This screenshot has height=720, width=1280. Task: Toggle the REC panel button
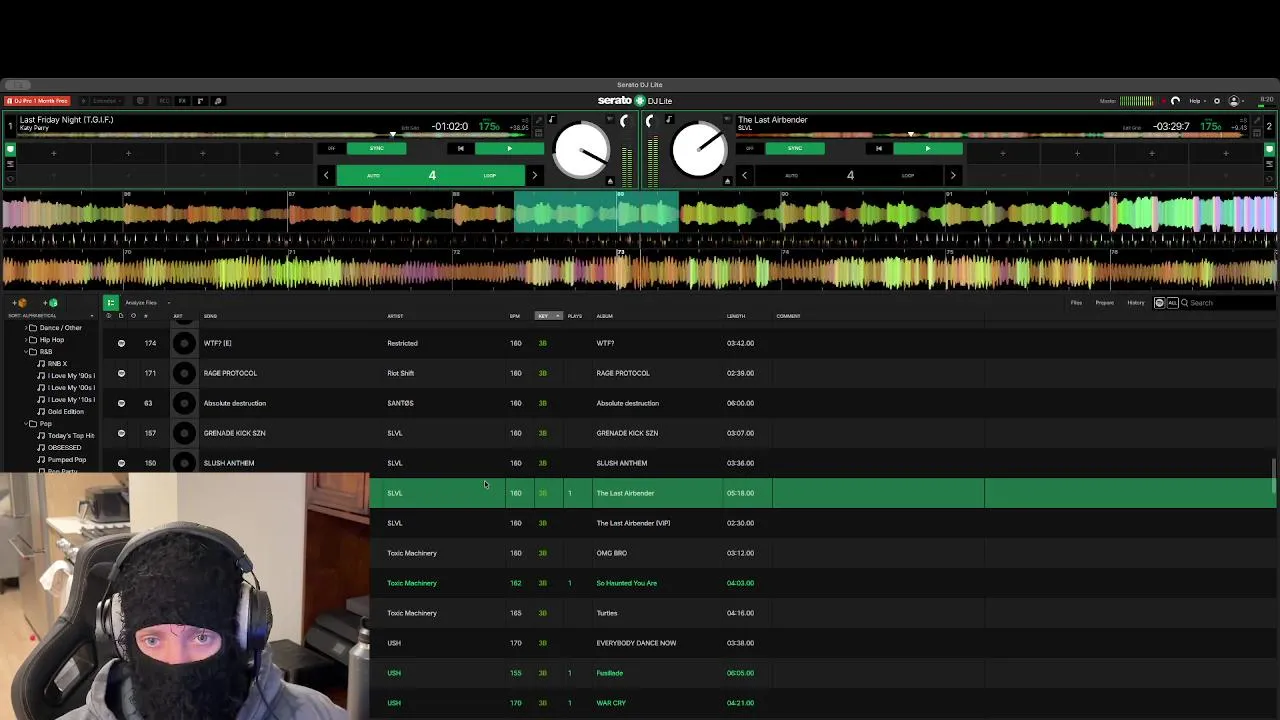tap(164, 101)
